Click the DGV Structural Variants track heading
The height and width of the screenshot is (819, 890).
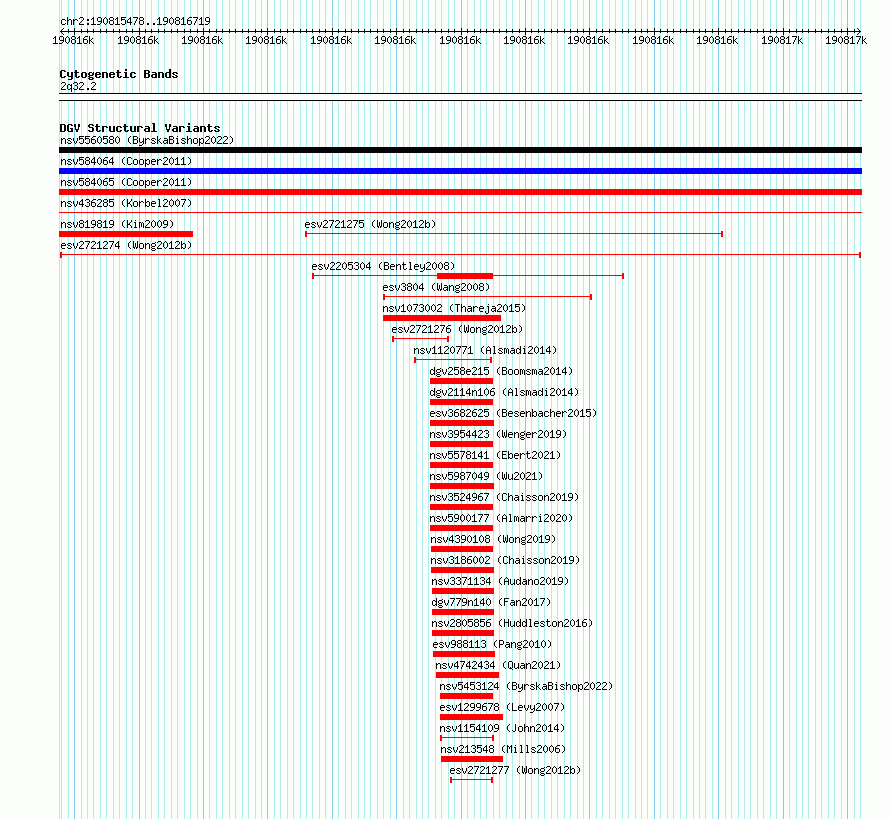[140, 128]
